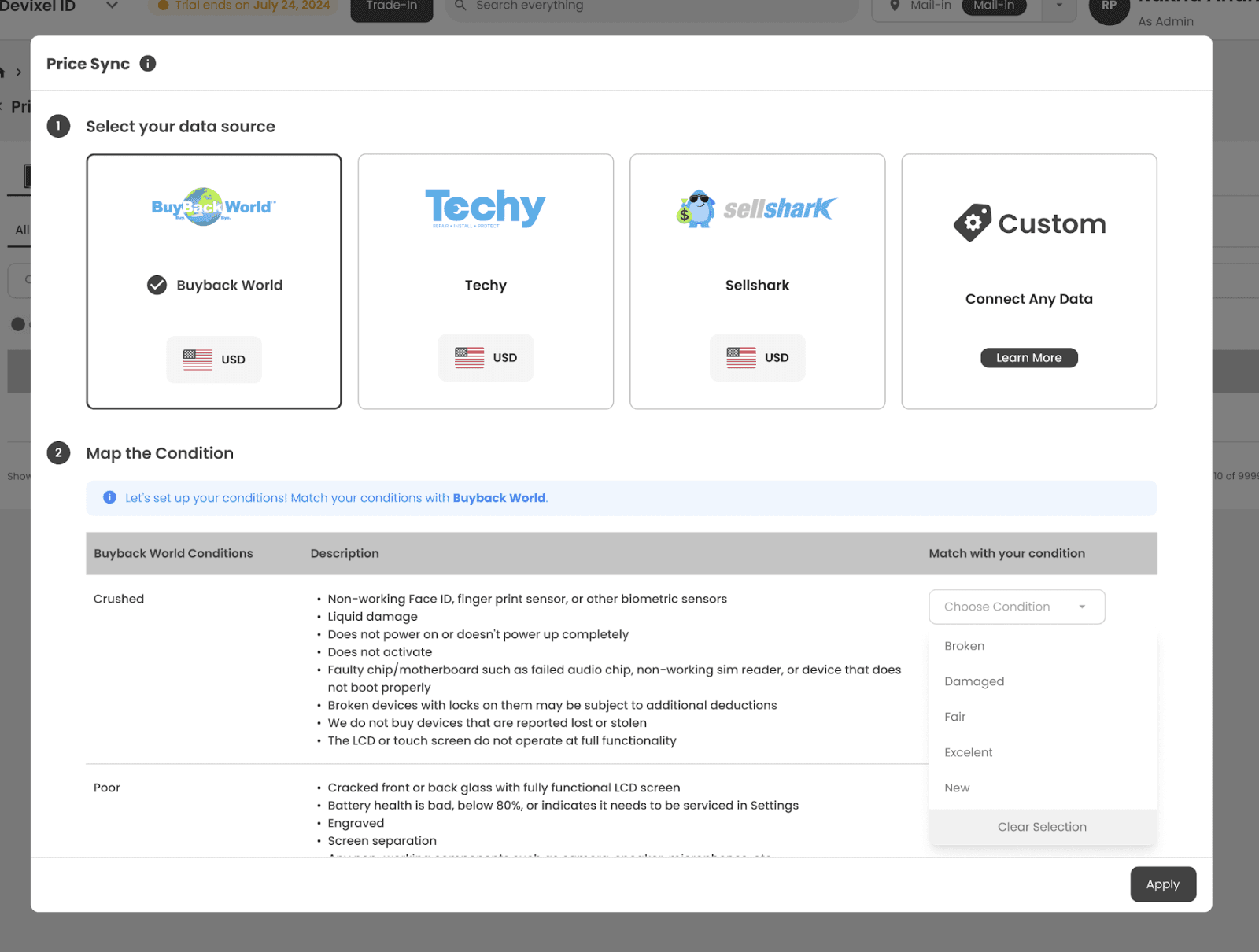1259x952 pixels.
Task: Click the Poor condition label
Action: (x=107, y=788)
